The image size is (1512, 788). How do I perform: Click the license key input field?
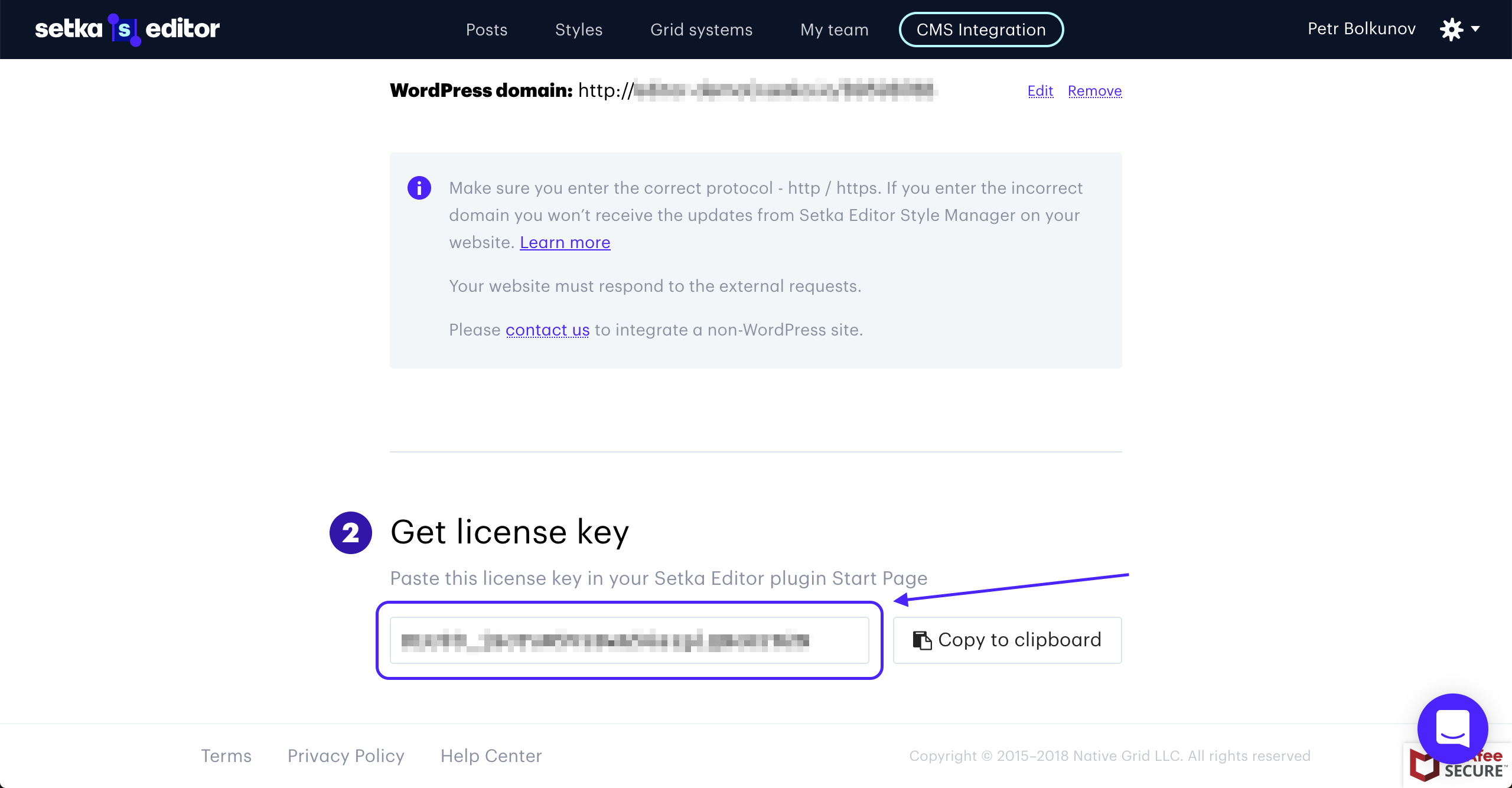(630, 640)
